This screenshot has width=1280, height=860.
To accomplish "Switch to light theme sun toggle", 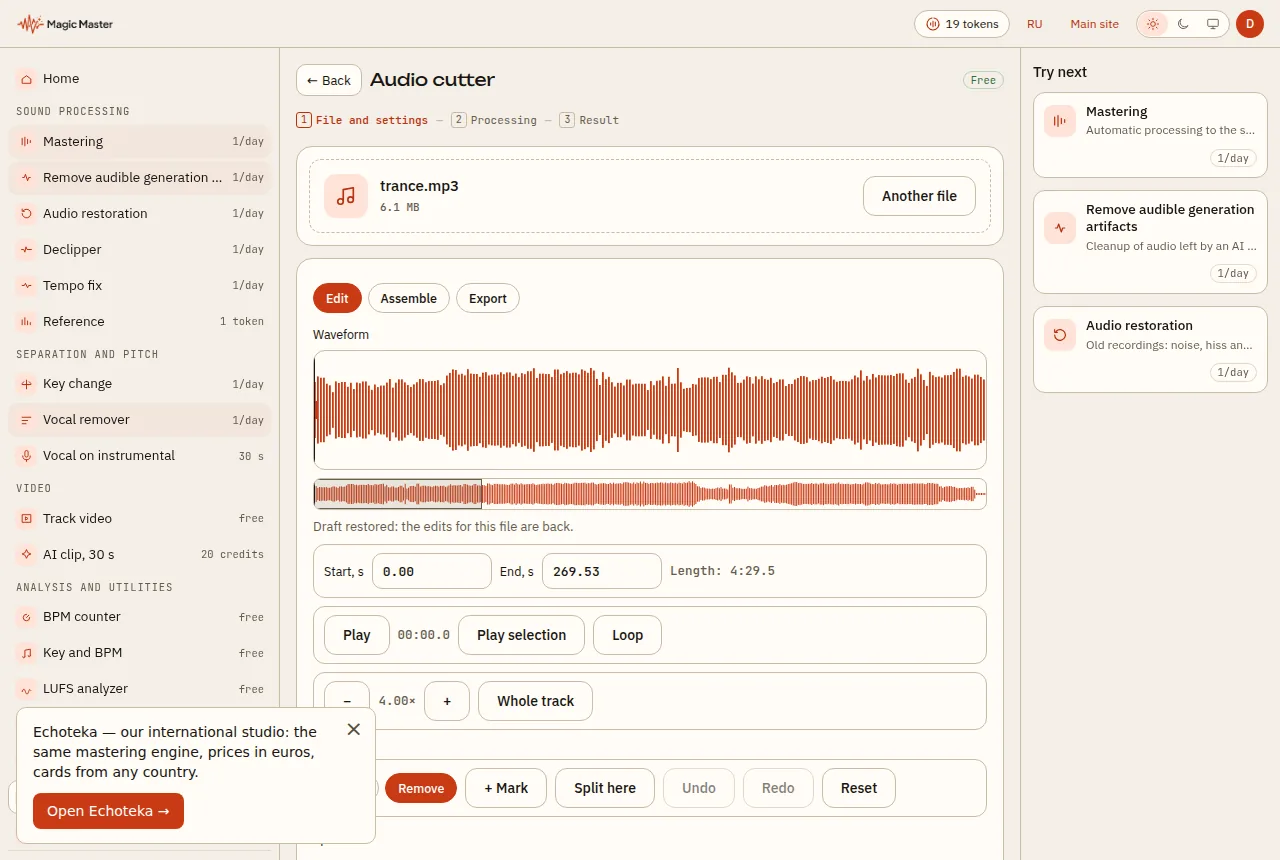I will [1153, 24].
